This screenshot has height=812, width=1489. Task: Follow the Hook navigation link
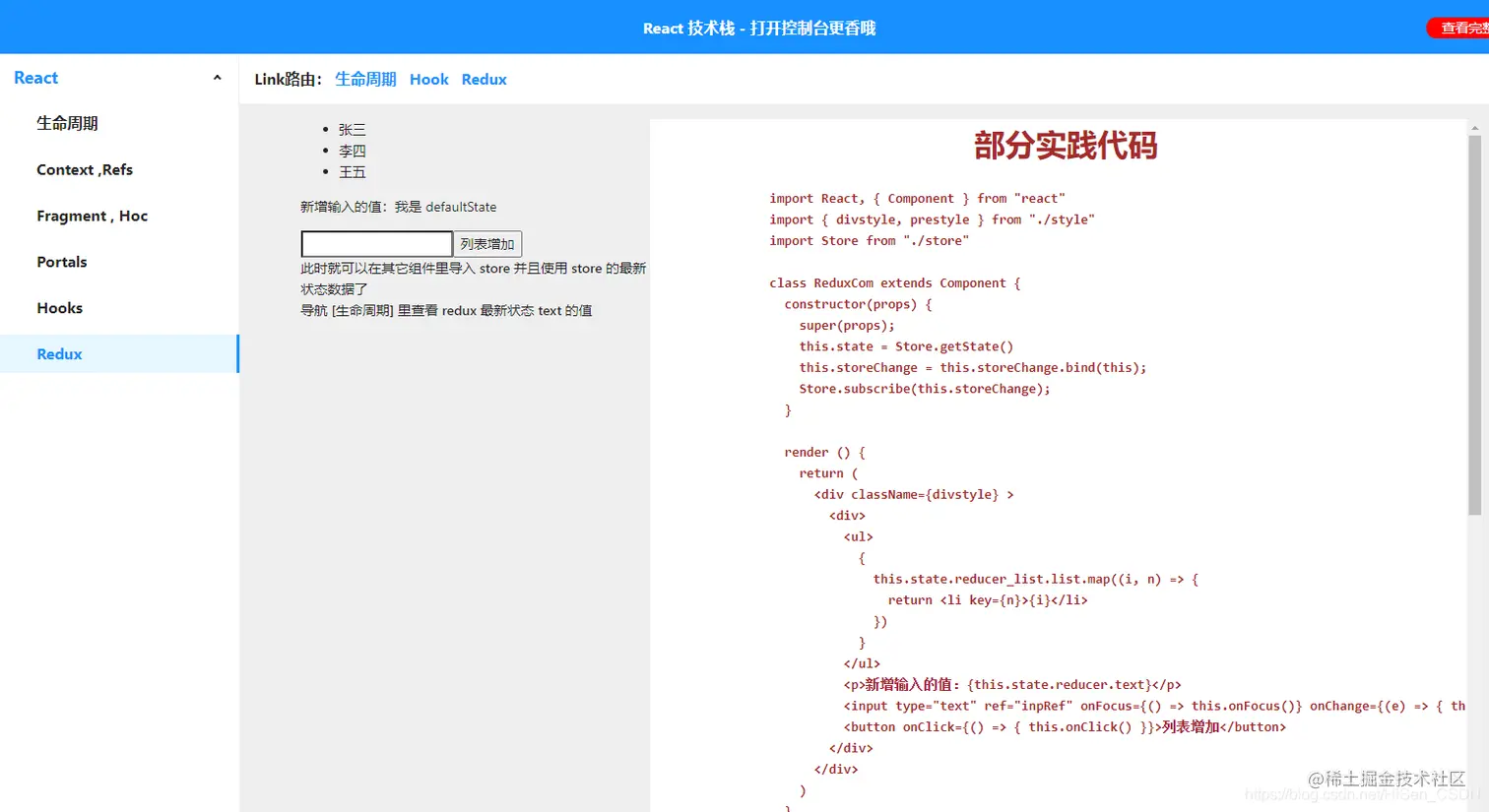tap(428, 80)
